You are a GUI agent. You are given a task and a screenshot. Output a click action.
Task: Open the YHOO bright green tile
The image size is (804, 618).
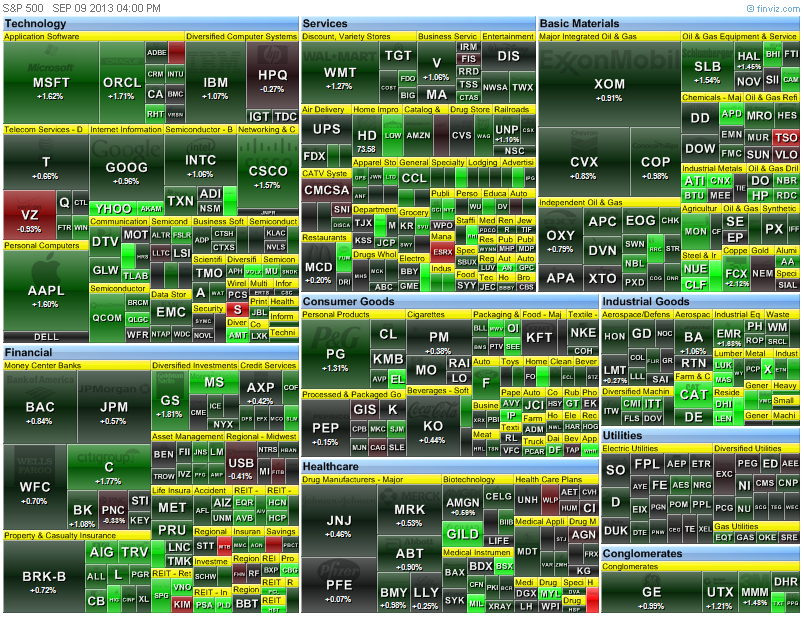tap(114, 209)
